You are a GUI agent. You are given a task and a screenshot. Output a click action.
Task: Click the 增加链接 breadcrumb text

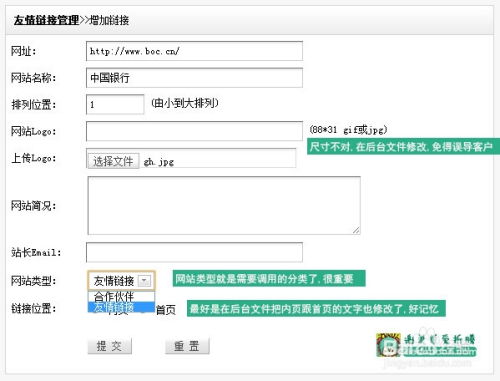pyautogui.click(x=109, y=20)
